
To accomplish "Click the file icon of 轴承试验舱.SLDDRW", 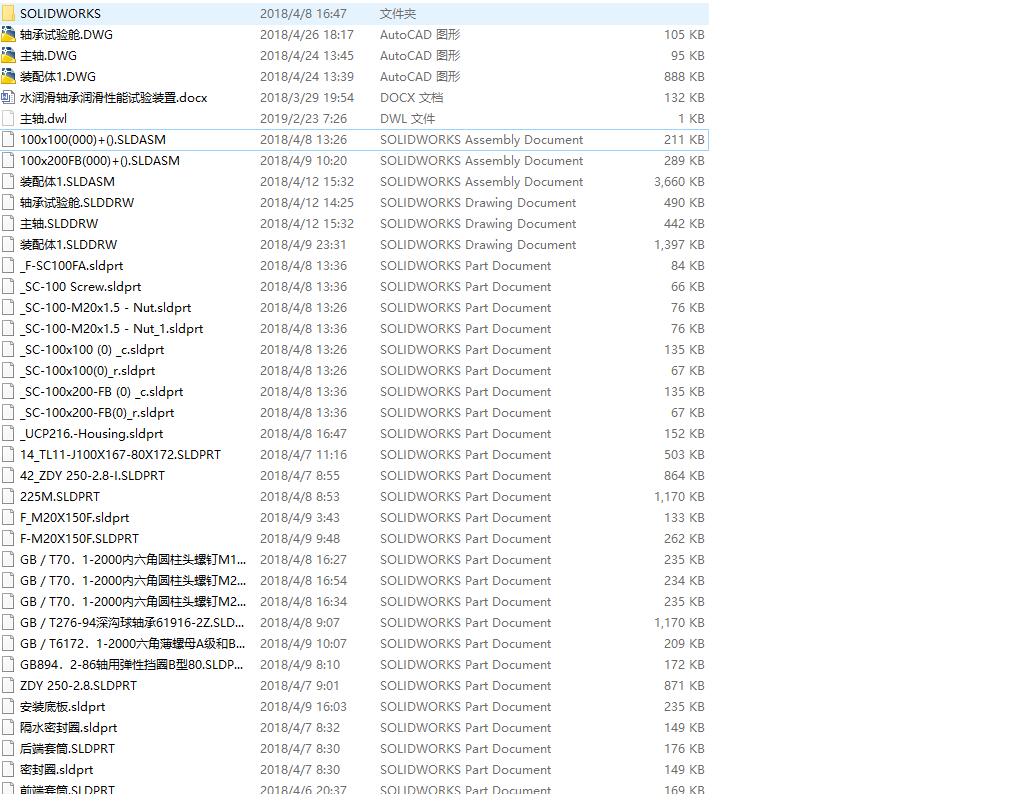I will 8,202.
